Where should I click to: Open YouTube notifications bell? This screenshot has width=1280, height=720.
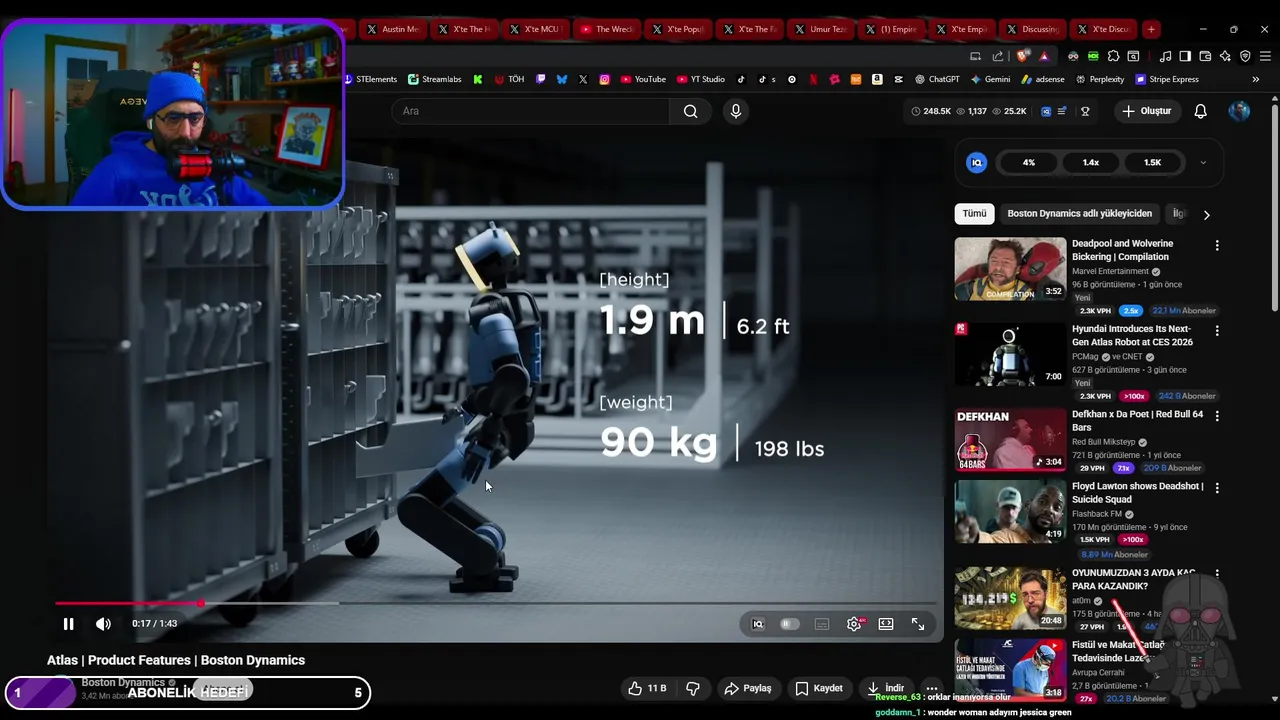coord(1201,111)
